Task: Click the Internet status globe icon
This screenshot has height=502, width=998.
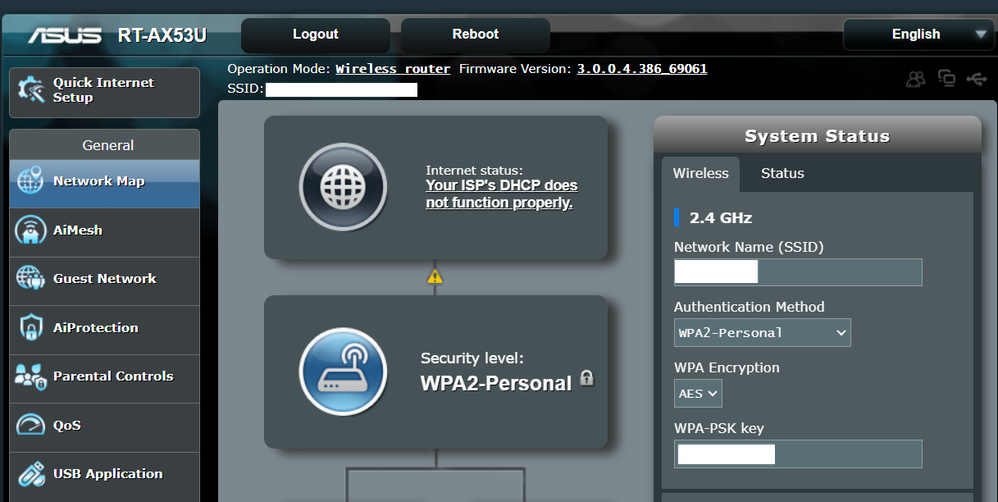Action: point(343,187)
